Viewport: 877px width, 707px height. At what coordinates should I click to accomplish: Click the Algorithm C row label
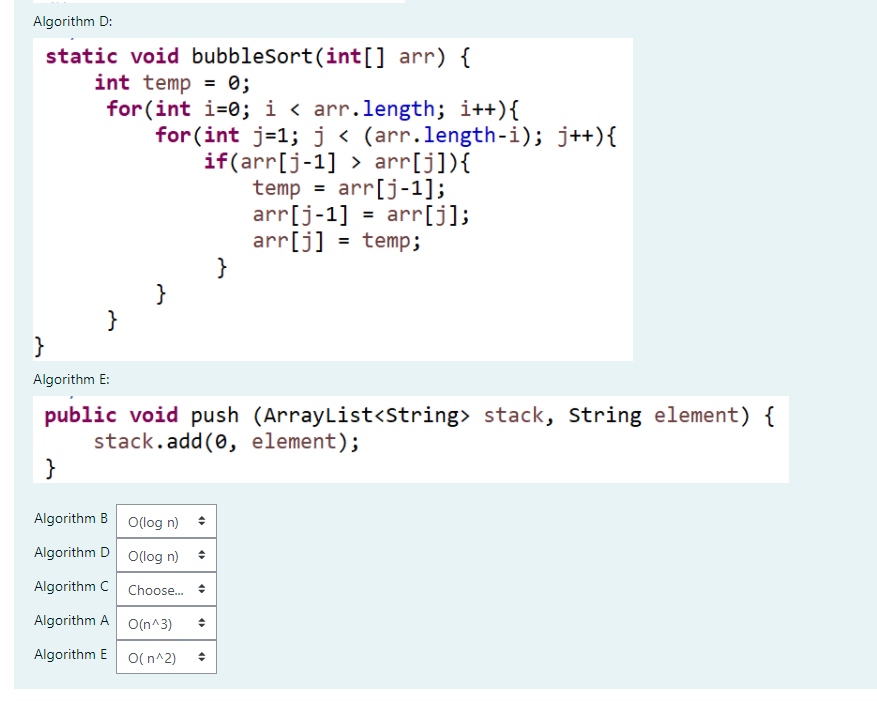(71, 586)
